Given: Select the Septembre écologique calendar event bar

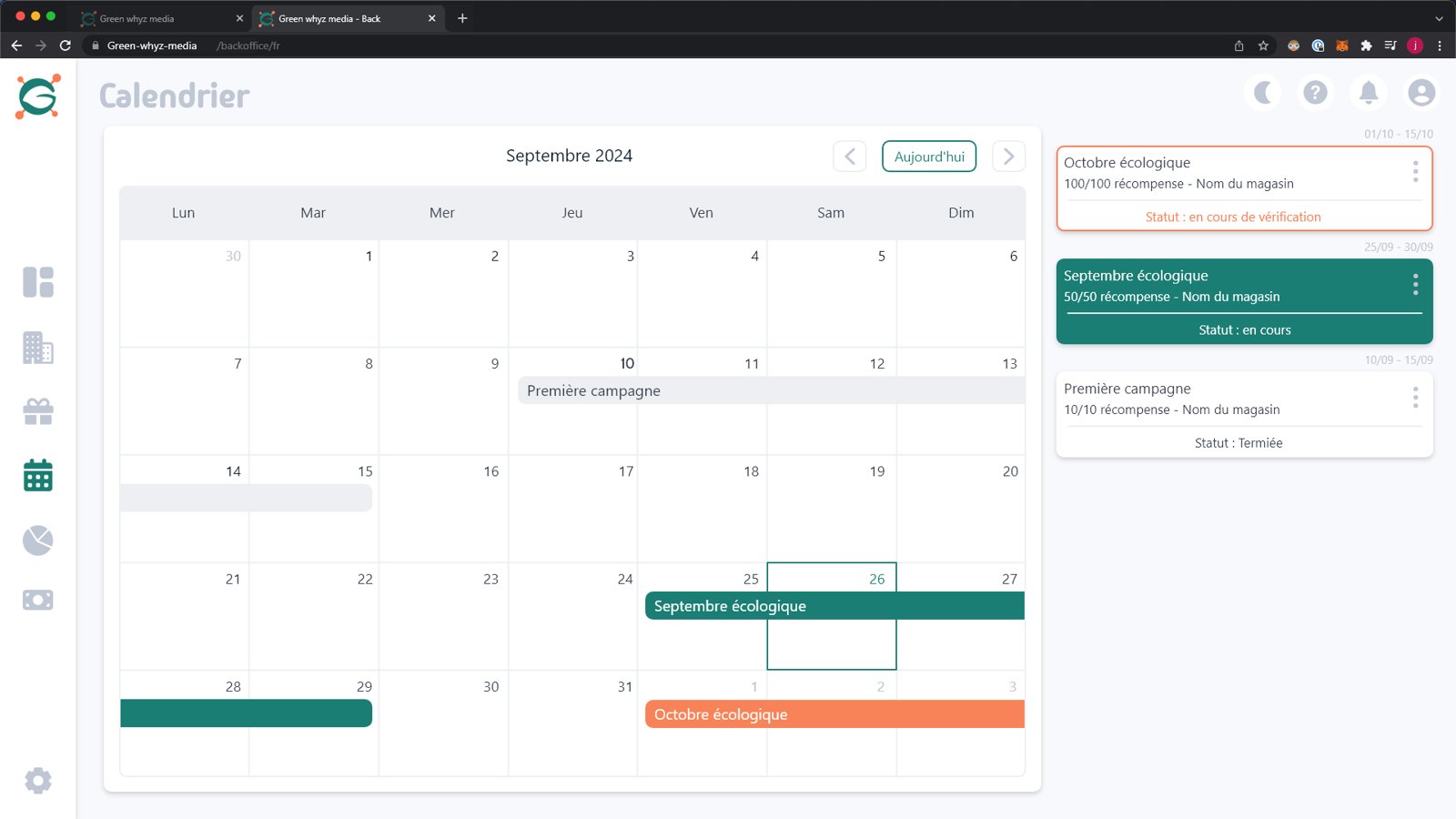Looking at the screenshot, I should click(x=834, y=606).
